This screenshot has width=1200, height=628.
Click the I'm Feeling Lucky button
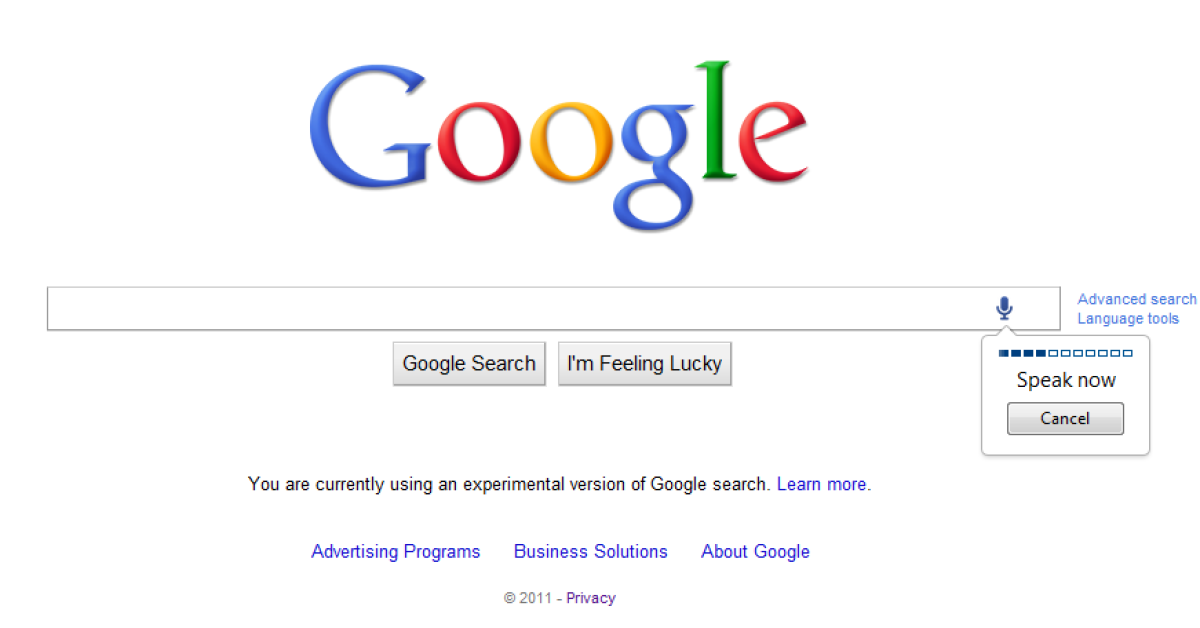[x=644, y=363]
